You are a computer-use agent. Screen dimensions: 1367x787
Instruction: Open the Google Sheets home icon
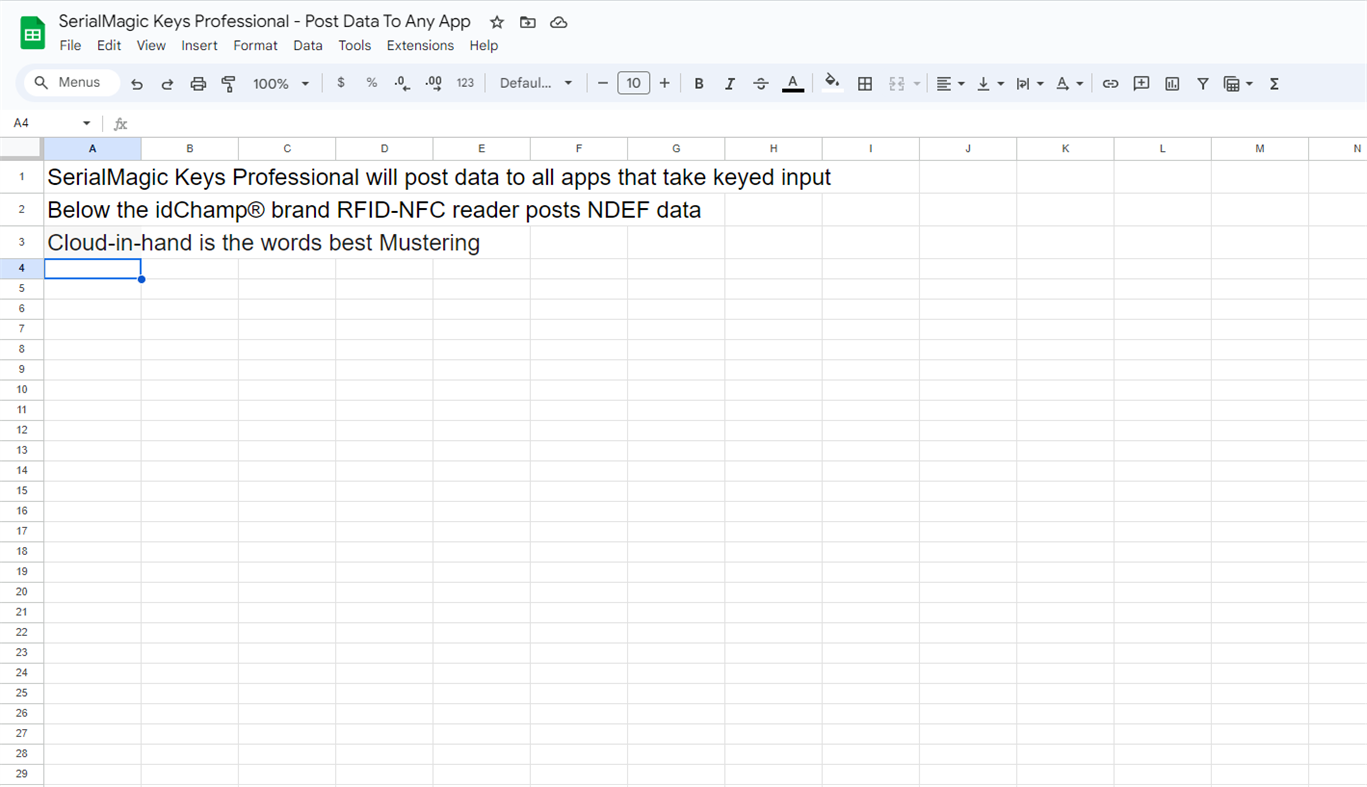pyautogui.click(x=33, y=33)
